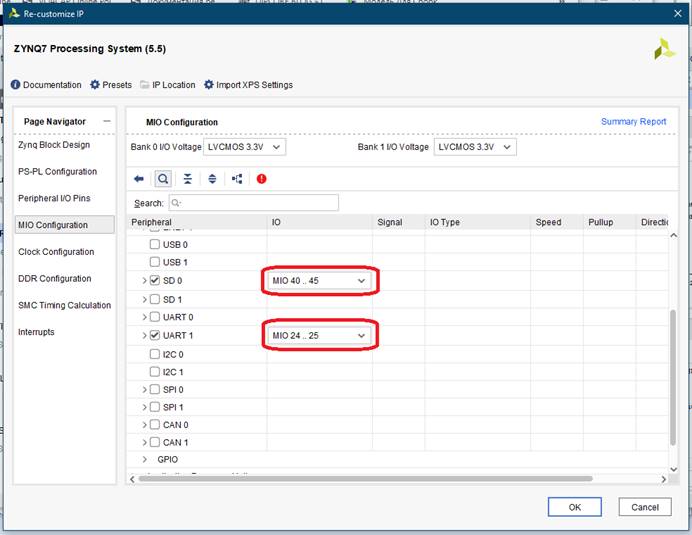Click the tree hierarchy view icon

(237, 179)
